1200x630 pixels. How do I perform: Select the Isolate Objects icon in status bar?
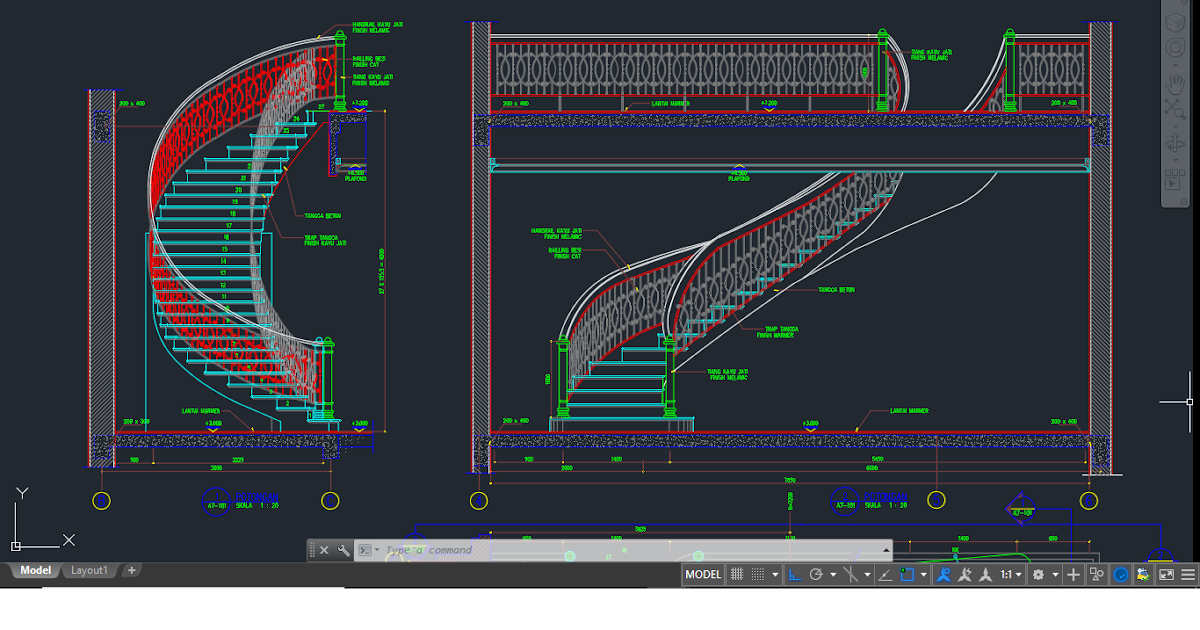pos(1096,574)
